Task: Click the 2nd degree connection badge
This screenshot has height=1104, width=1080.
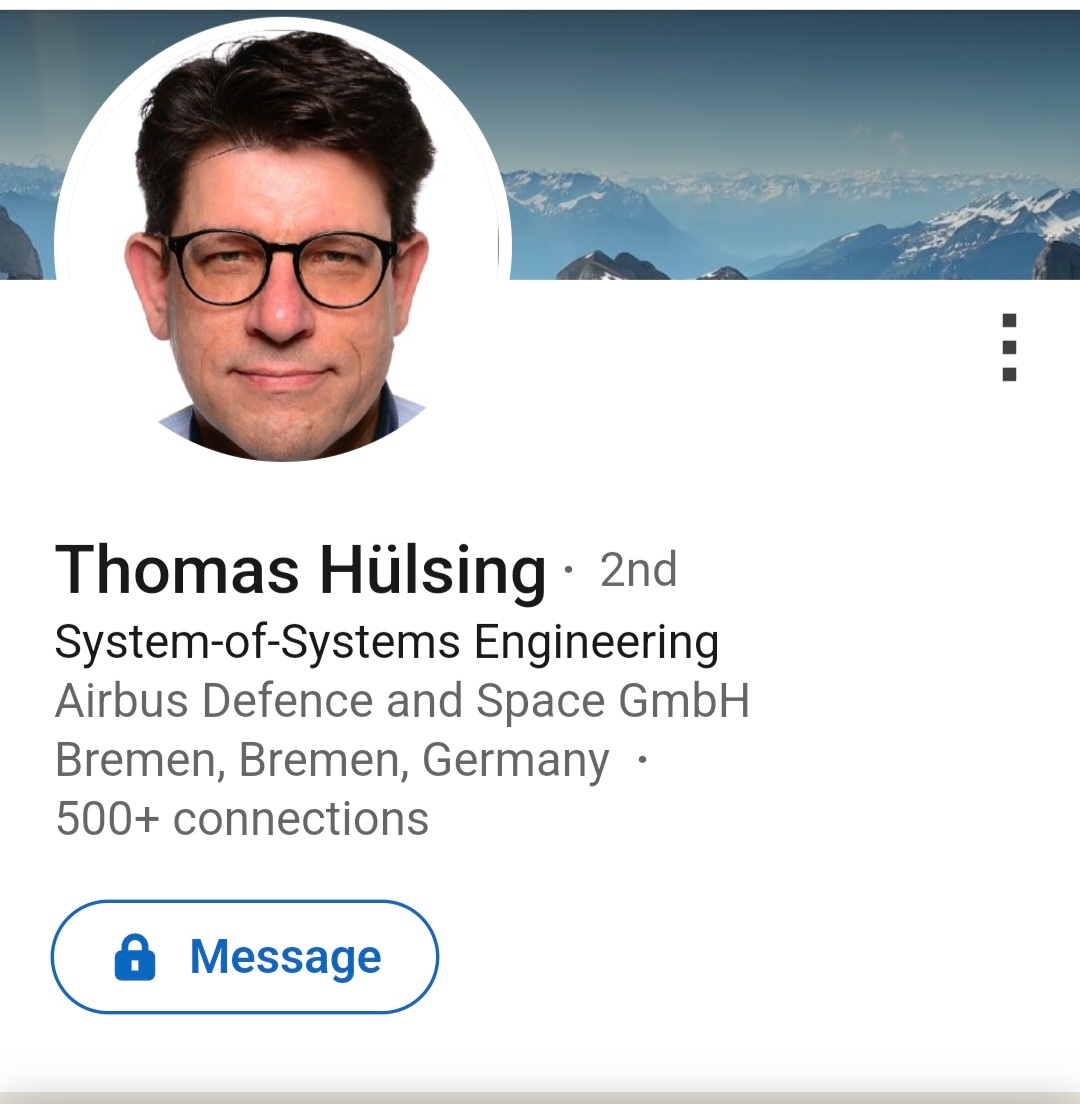Action: pyautogui.click(x=638, y=570)
